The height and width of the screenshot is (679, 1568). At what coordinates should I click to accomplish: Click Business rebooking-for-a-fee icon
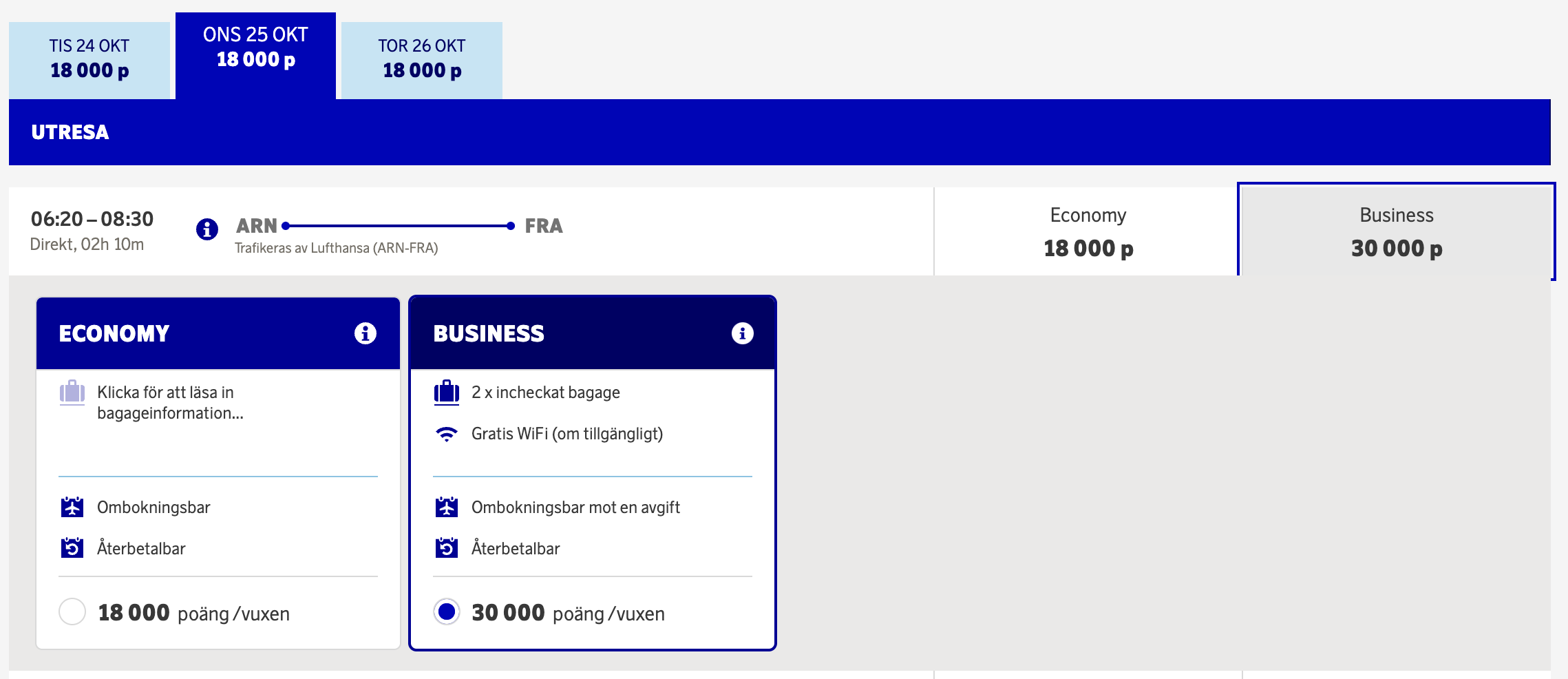tap(447, 508)
